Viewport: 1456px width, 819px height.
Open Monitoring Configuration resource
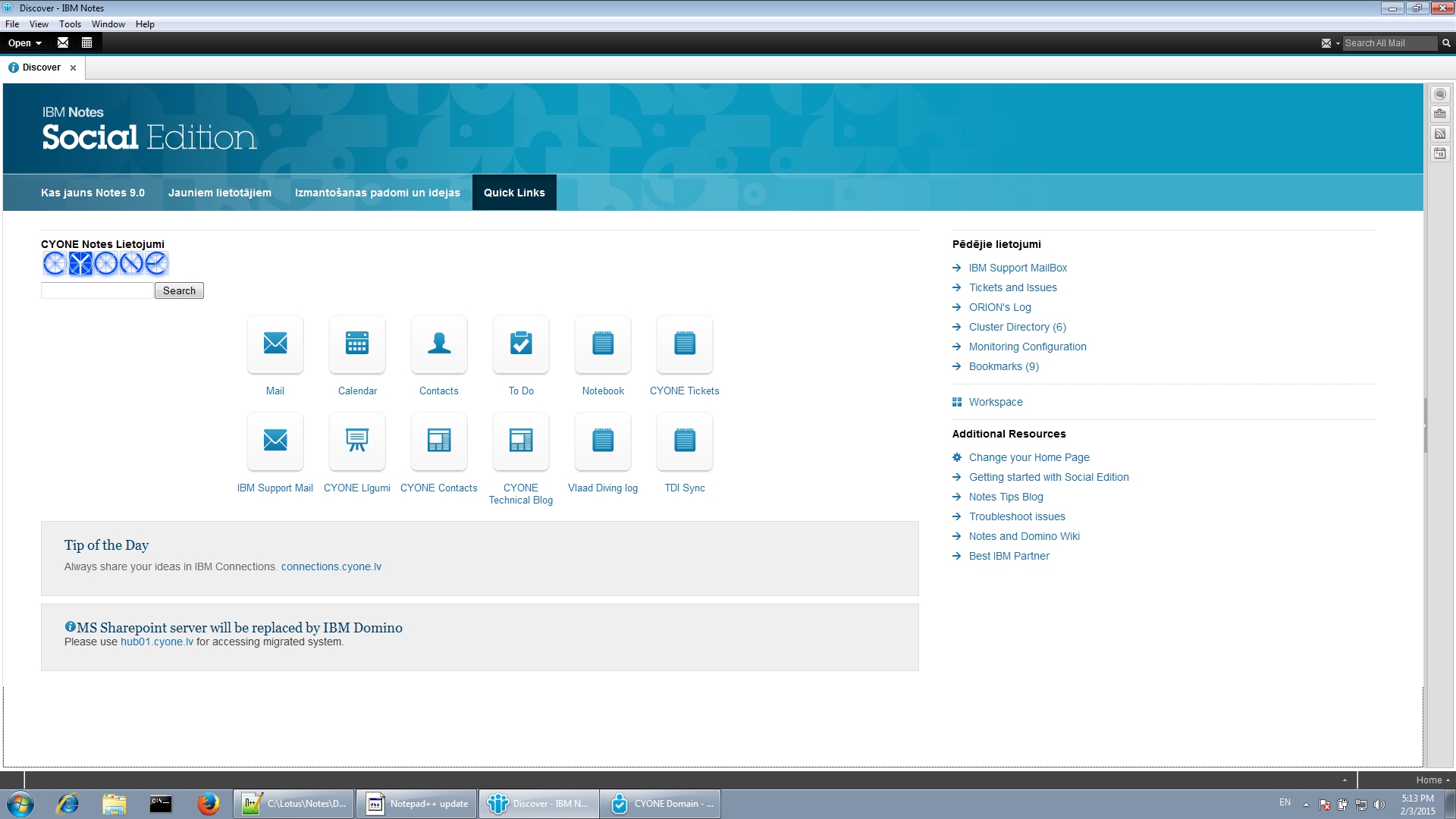point(1027,346)
